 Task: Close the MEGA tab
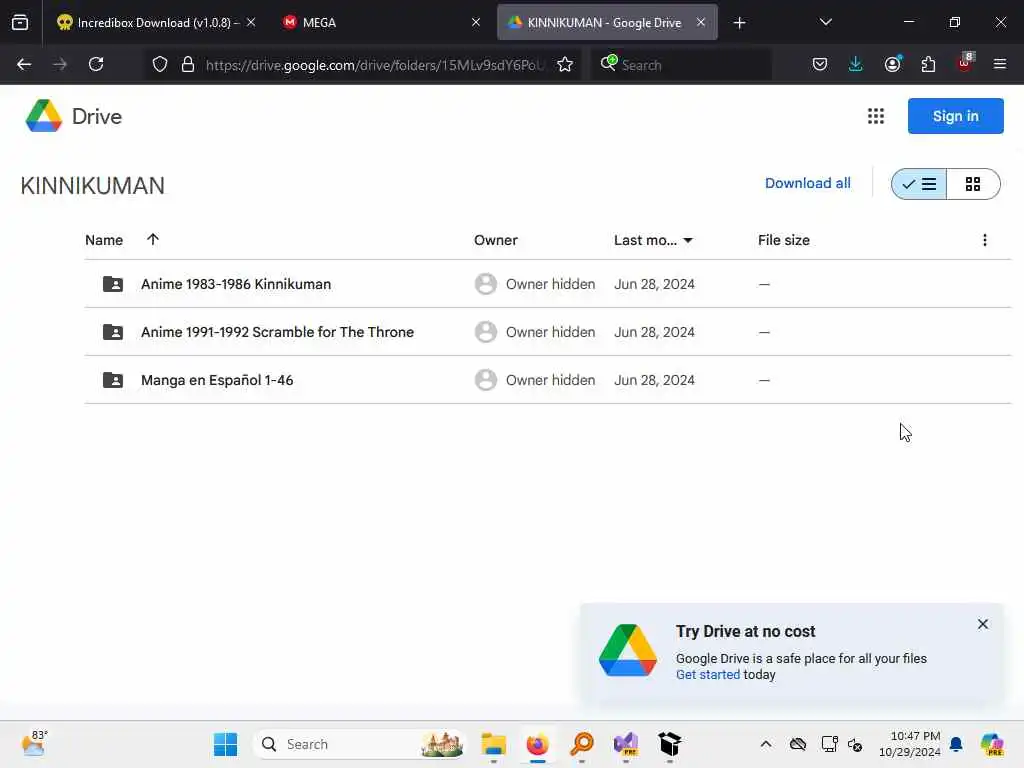point(476,22)
